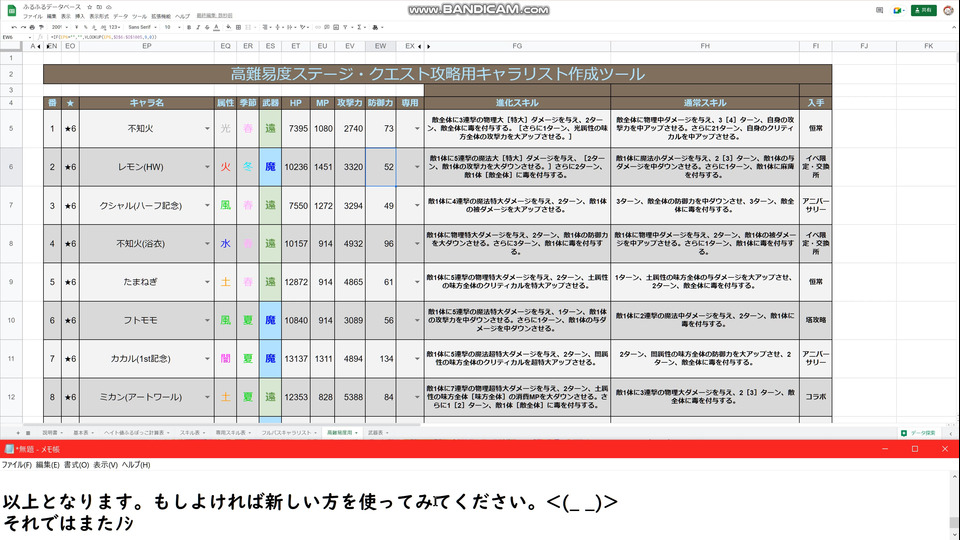Screen dimensions: 960x540
Task: Open the borders tool
Action: pyautogui.click(x=238, y=27)
